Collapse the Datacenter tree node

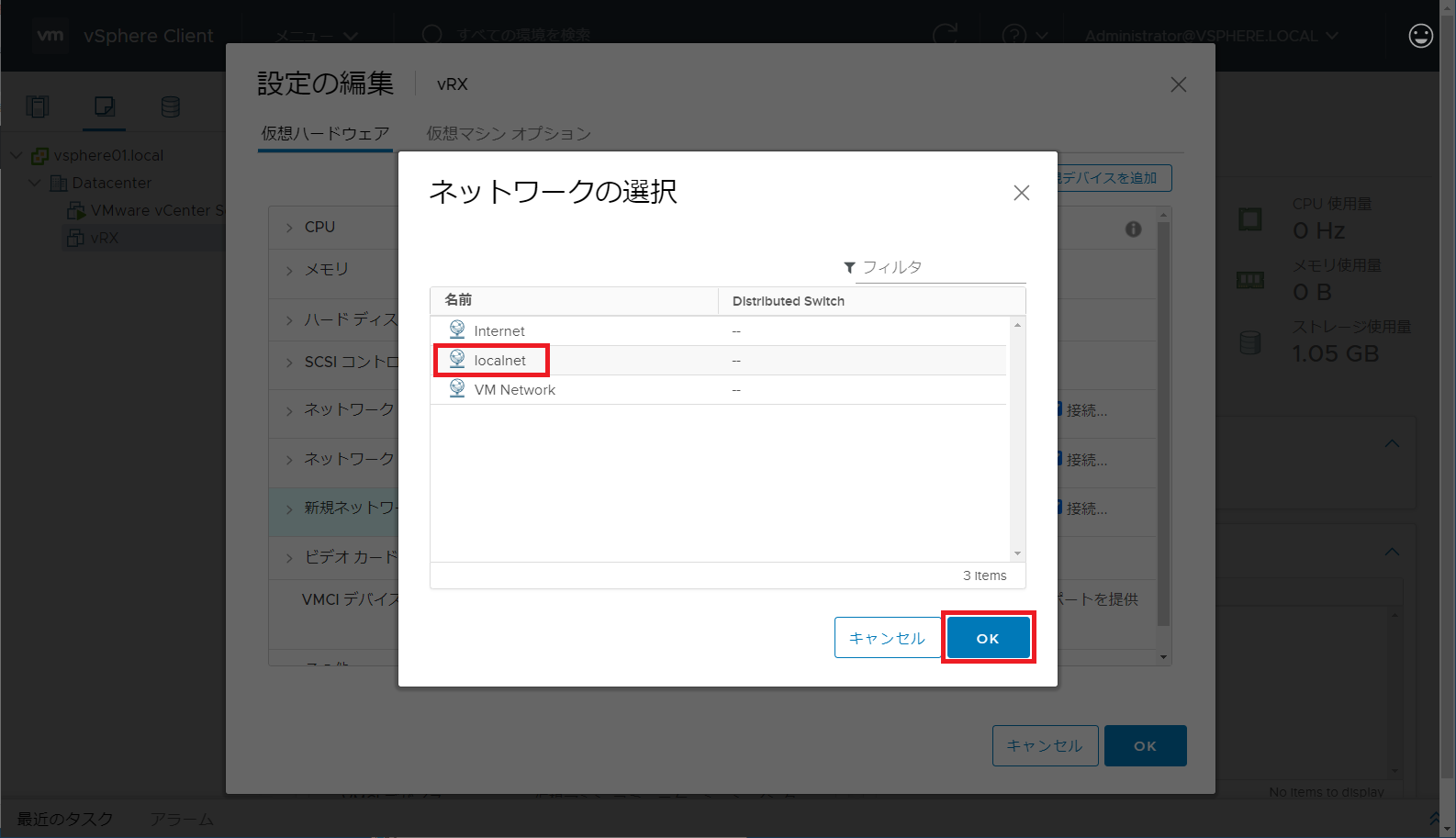coord(34,184)
